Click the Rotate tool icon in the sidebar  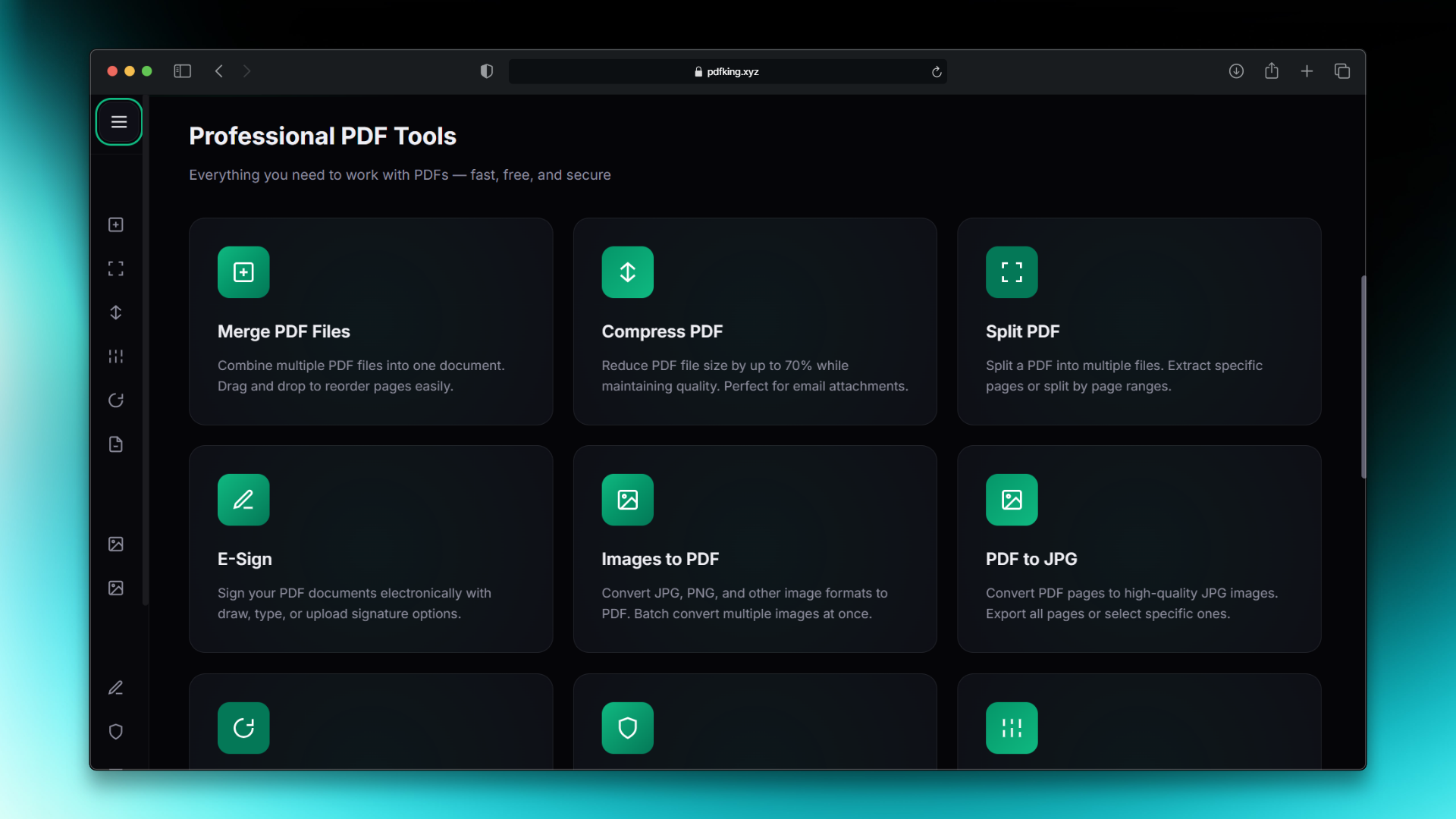115,400
